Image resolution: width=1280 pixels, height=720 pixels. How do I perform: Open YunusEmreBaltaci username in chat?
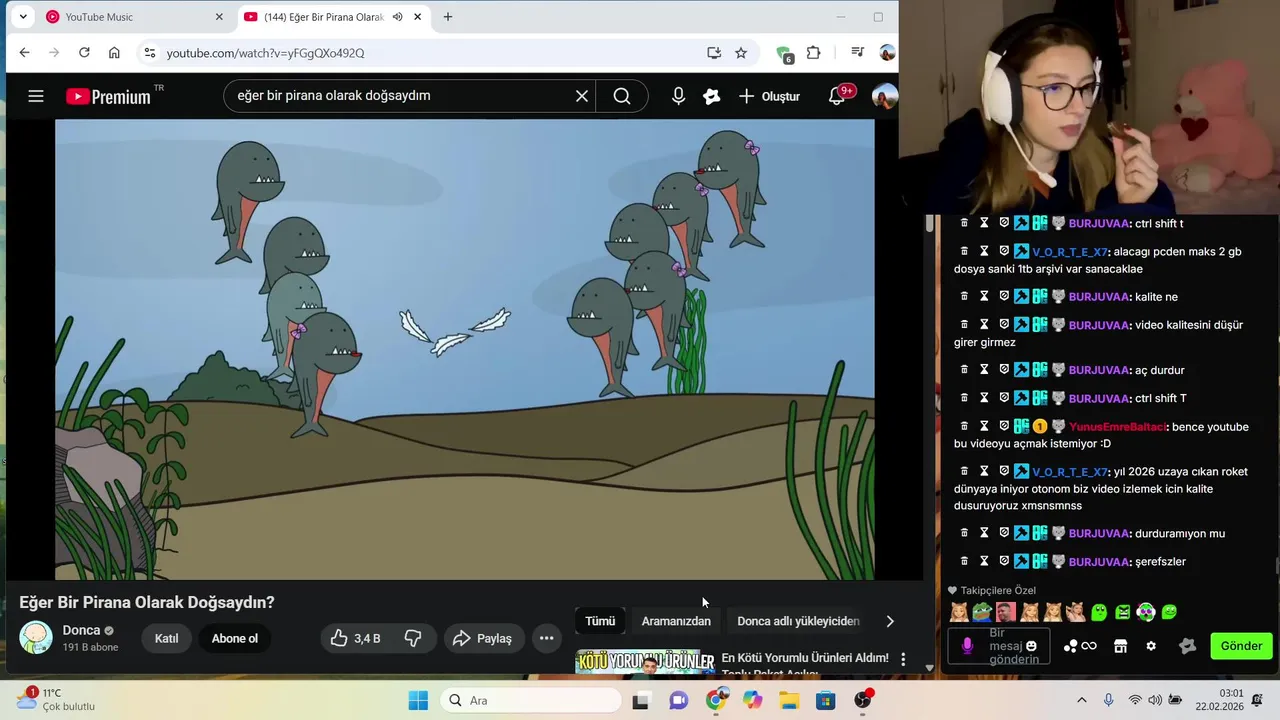click(x=1117, y=427)
